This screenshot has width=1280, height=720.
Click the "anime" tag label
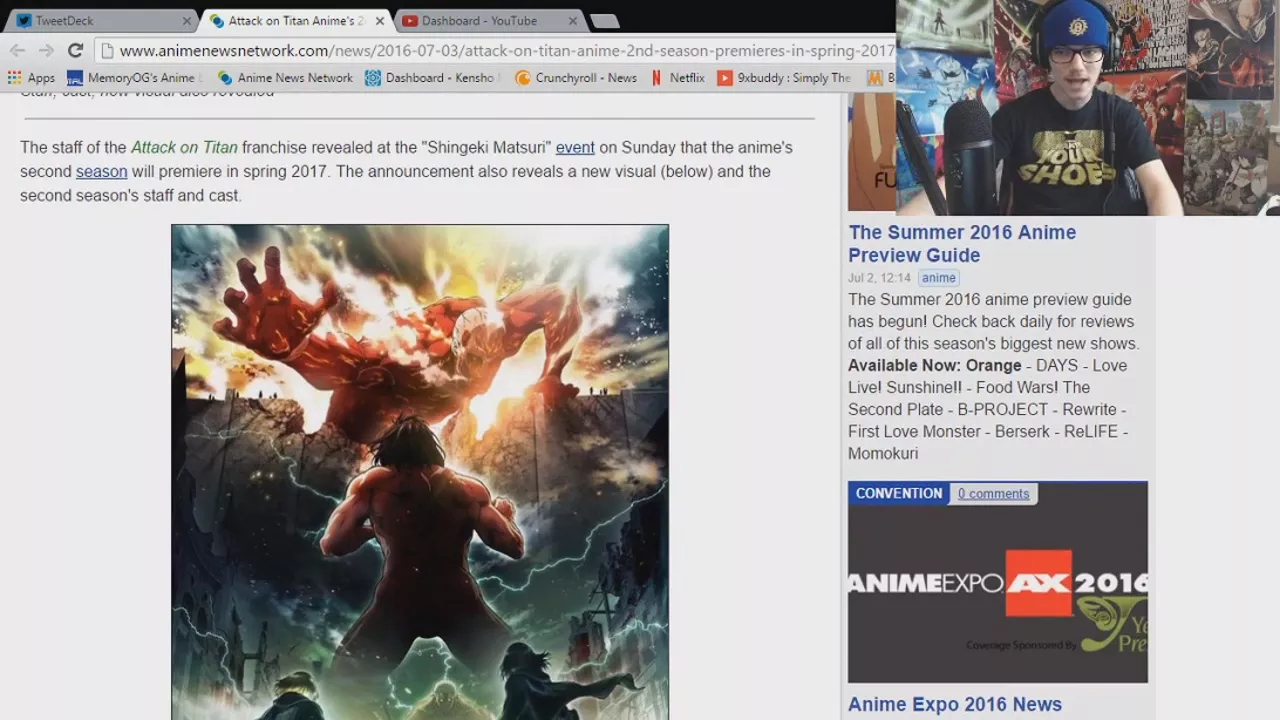pos(938,278)
